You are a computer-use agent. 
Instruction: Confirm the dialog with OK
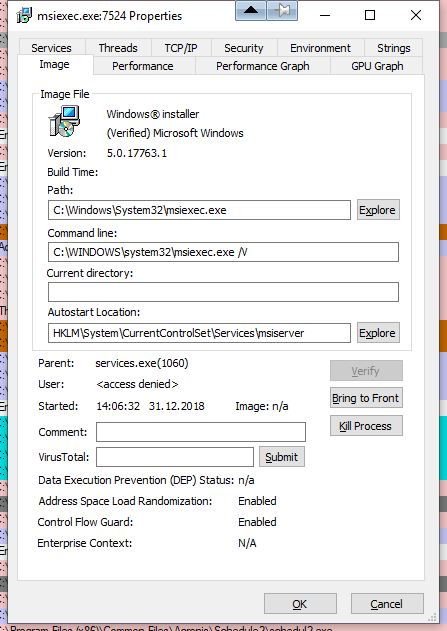(300, 604)
